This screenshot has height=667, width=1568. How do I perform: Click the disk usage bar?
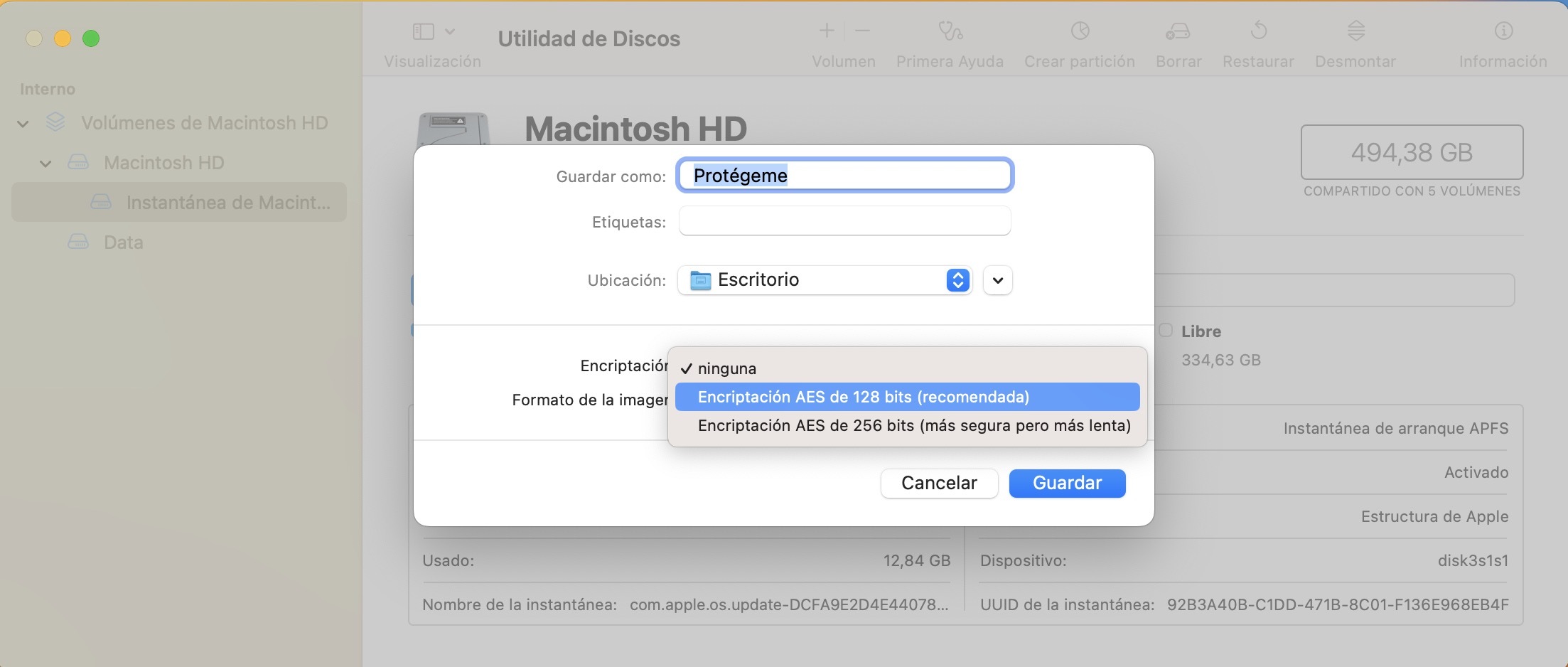coord(1334,290)
